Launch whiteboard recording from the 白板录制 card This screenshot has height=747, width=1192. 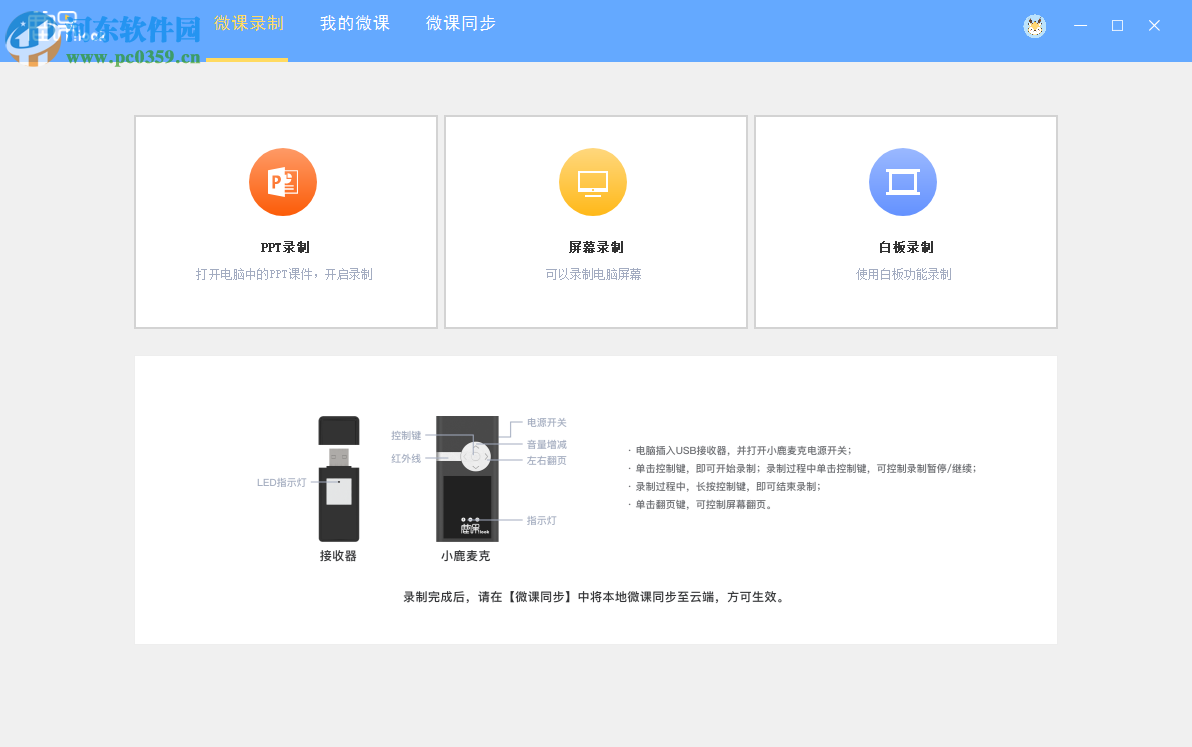tap(905, 221)
